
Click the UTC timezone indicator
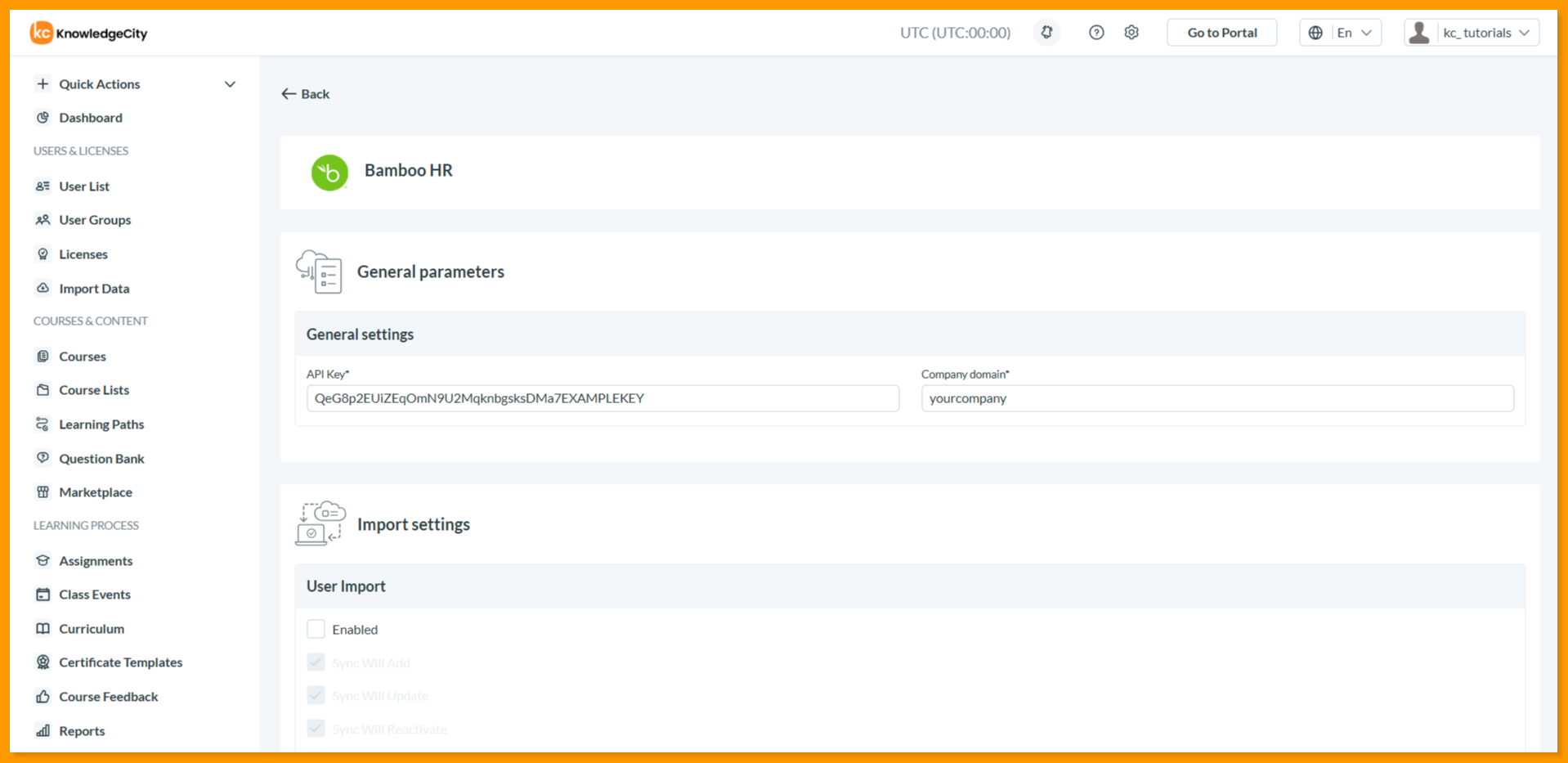[955, 33]
